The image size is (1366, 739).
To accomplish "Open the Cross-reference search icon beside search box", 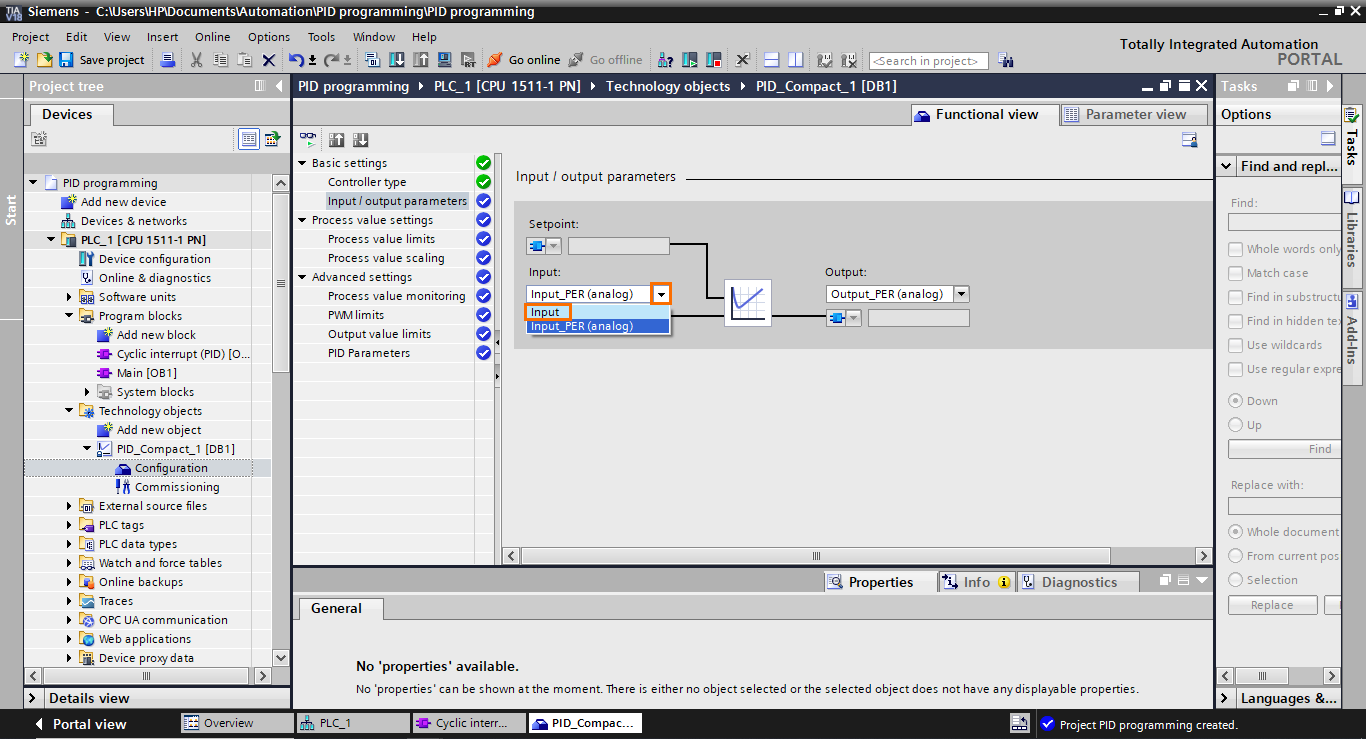I will tap(1006, 61).
